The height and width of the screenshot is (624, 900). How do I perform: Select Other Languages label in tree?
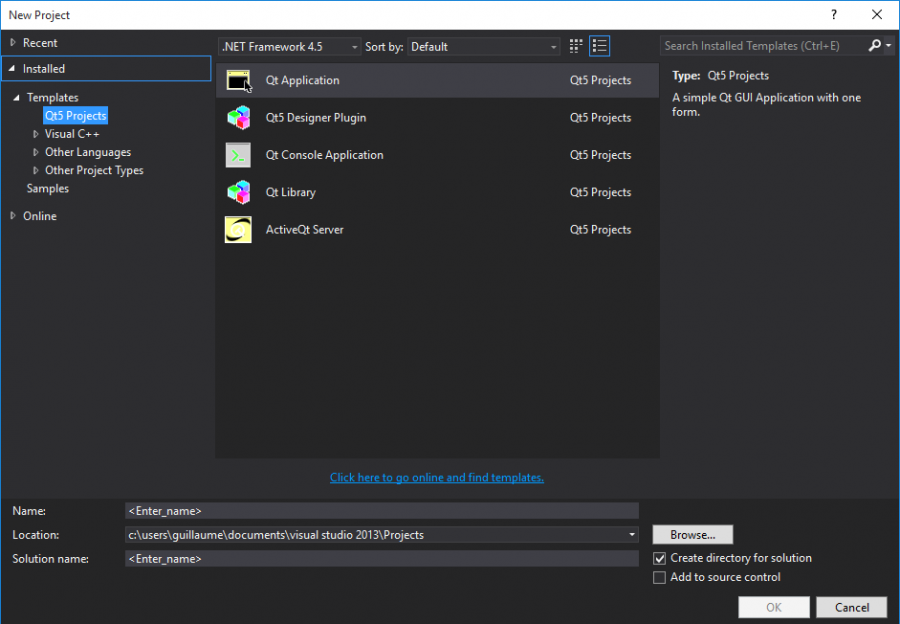[x=88, y=152]
